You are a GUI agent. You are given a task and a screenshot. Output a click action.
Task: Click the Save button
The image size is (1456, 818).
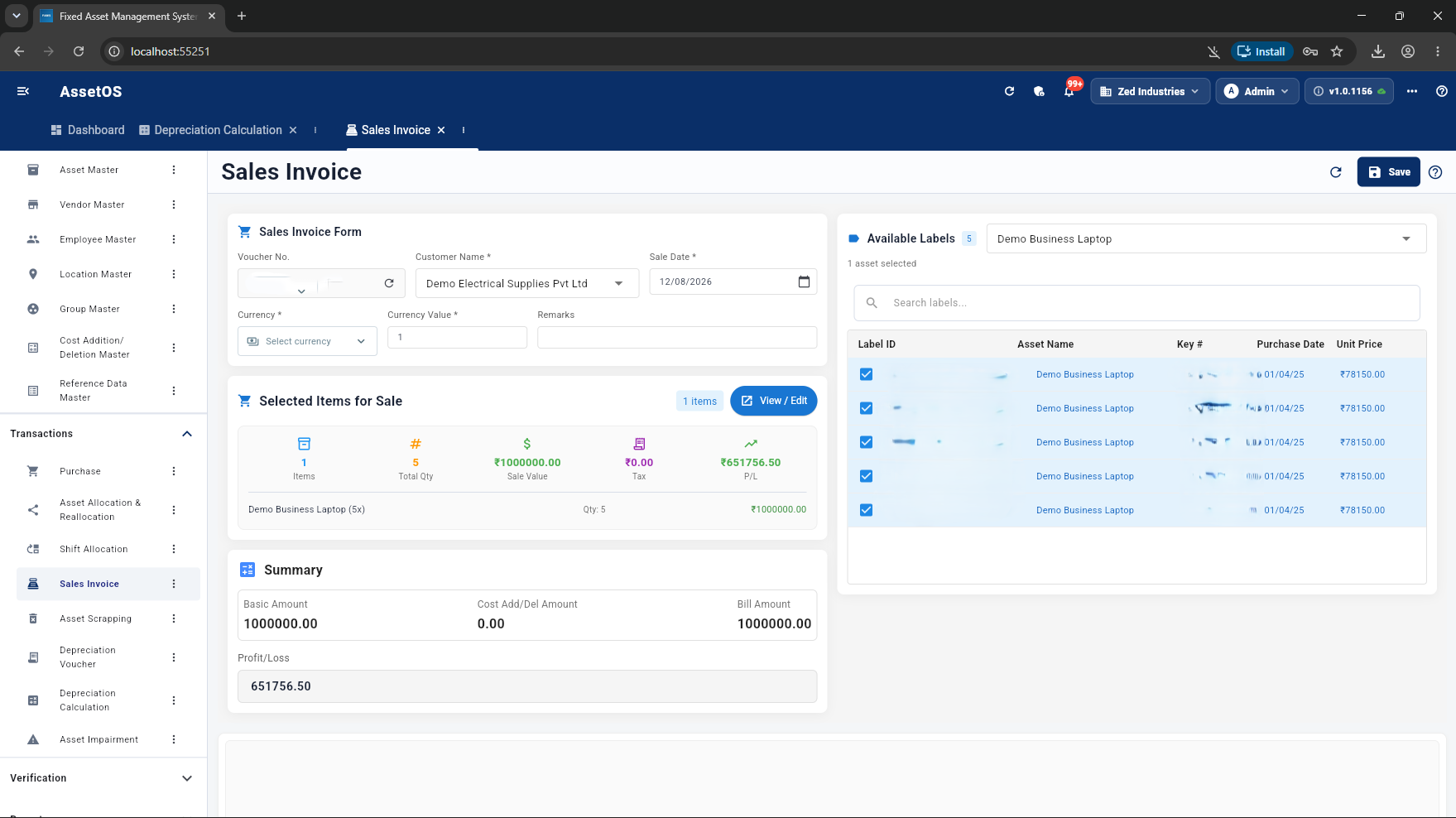(x=1388, y=172)
